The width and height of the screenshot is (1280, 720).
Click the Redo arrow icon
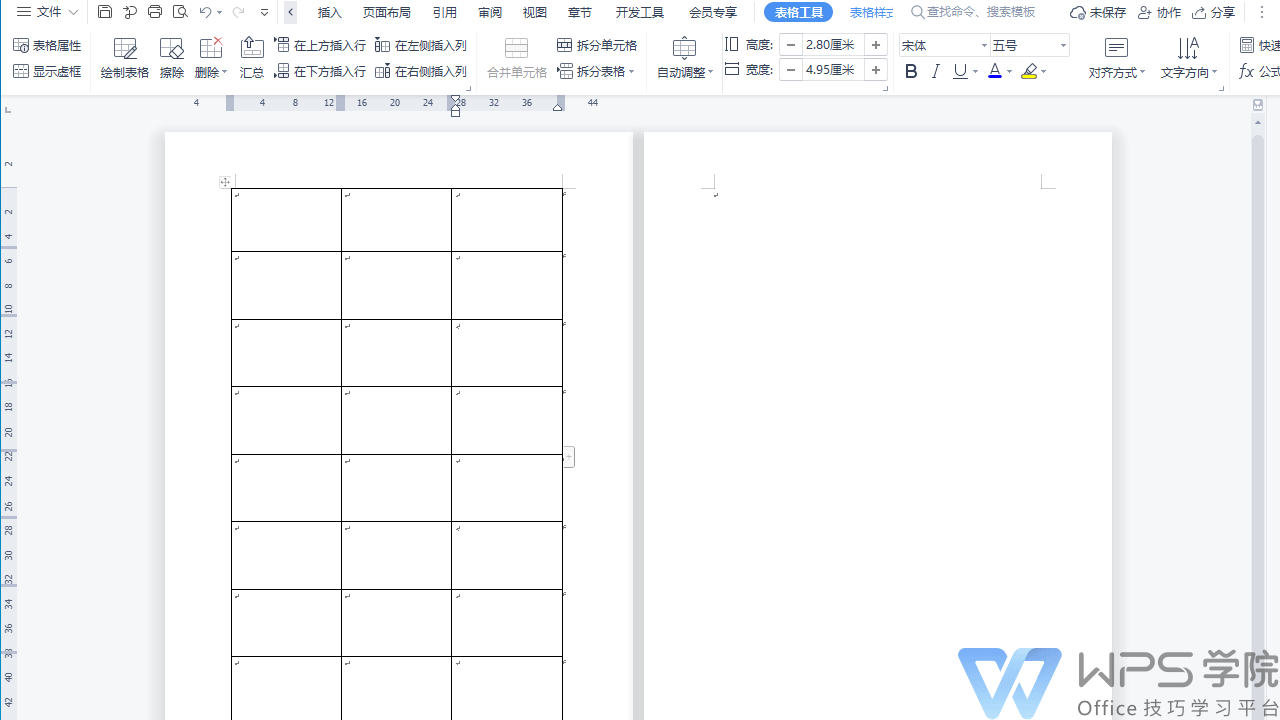tap(238, 12)
